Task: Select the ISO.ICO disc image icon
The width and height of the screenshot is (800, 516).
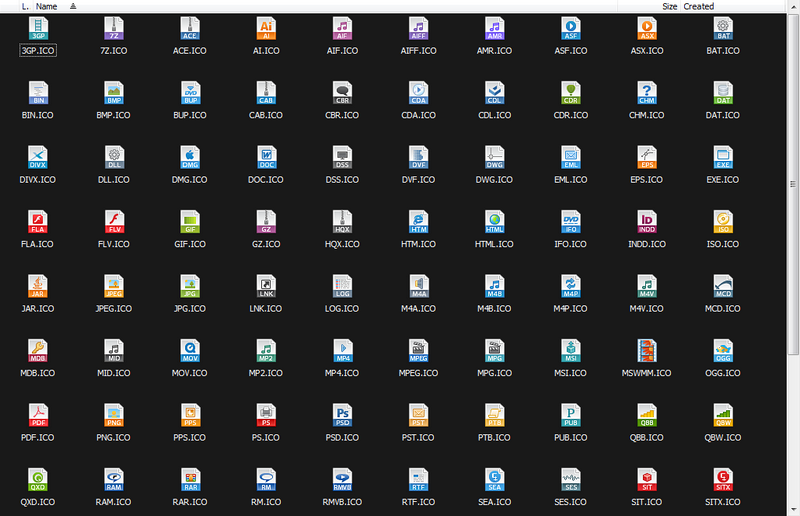Action: click(x=722, y=222)
